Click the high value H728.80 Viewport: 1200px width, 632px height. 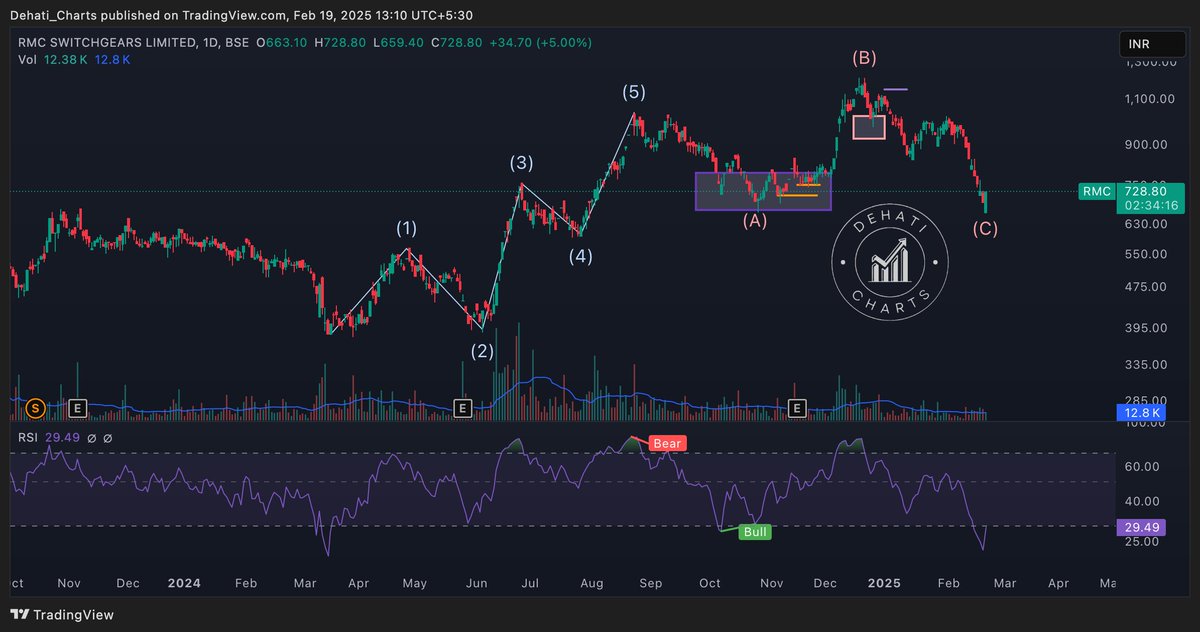[340, 43]
